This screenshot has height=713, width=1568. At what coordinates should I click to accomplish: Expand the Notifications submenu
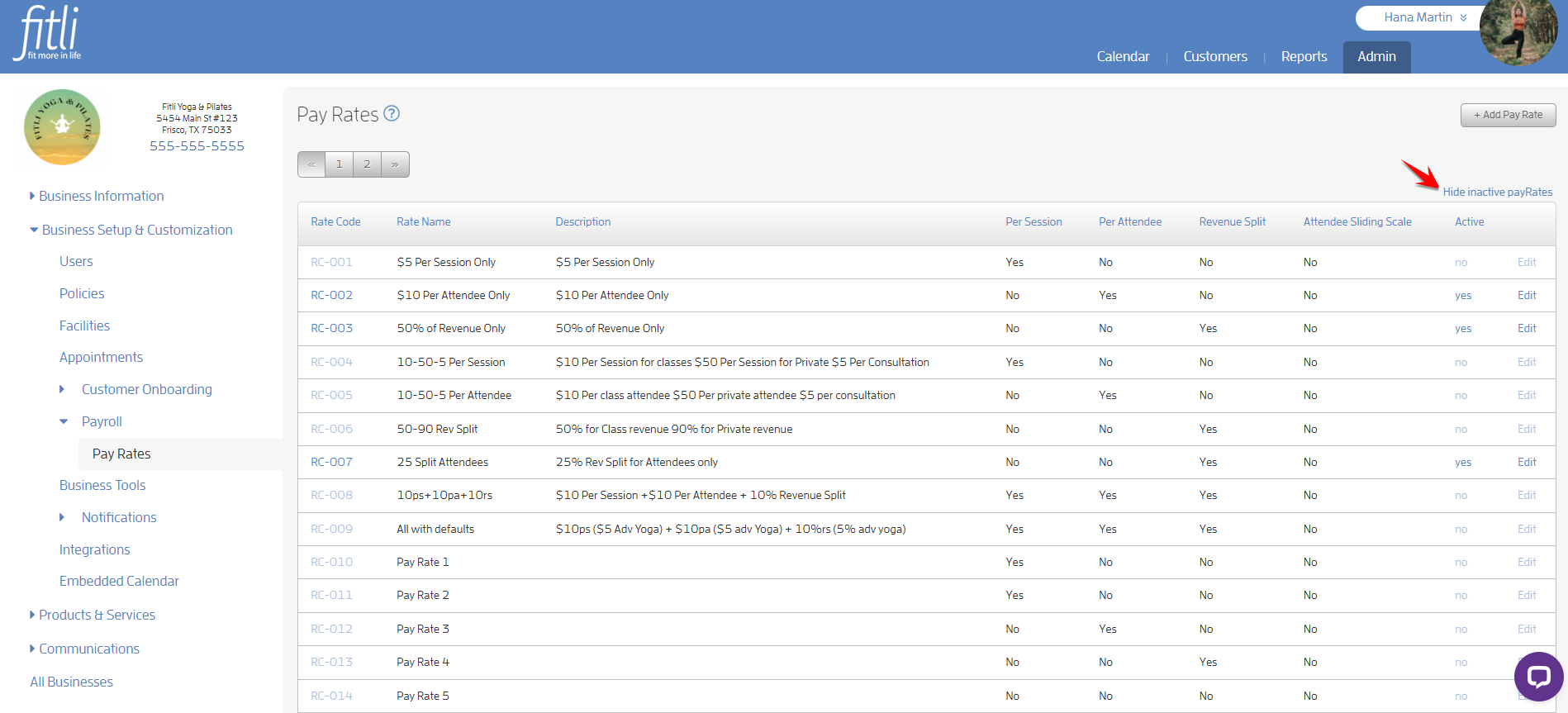click(x=108, y=517)
